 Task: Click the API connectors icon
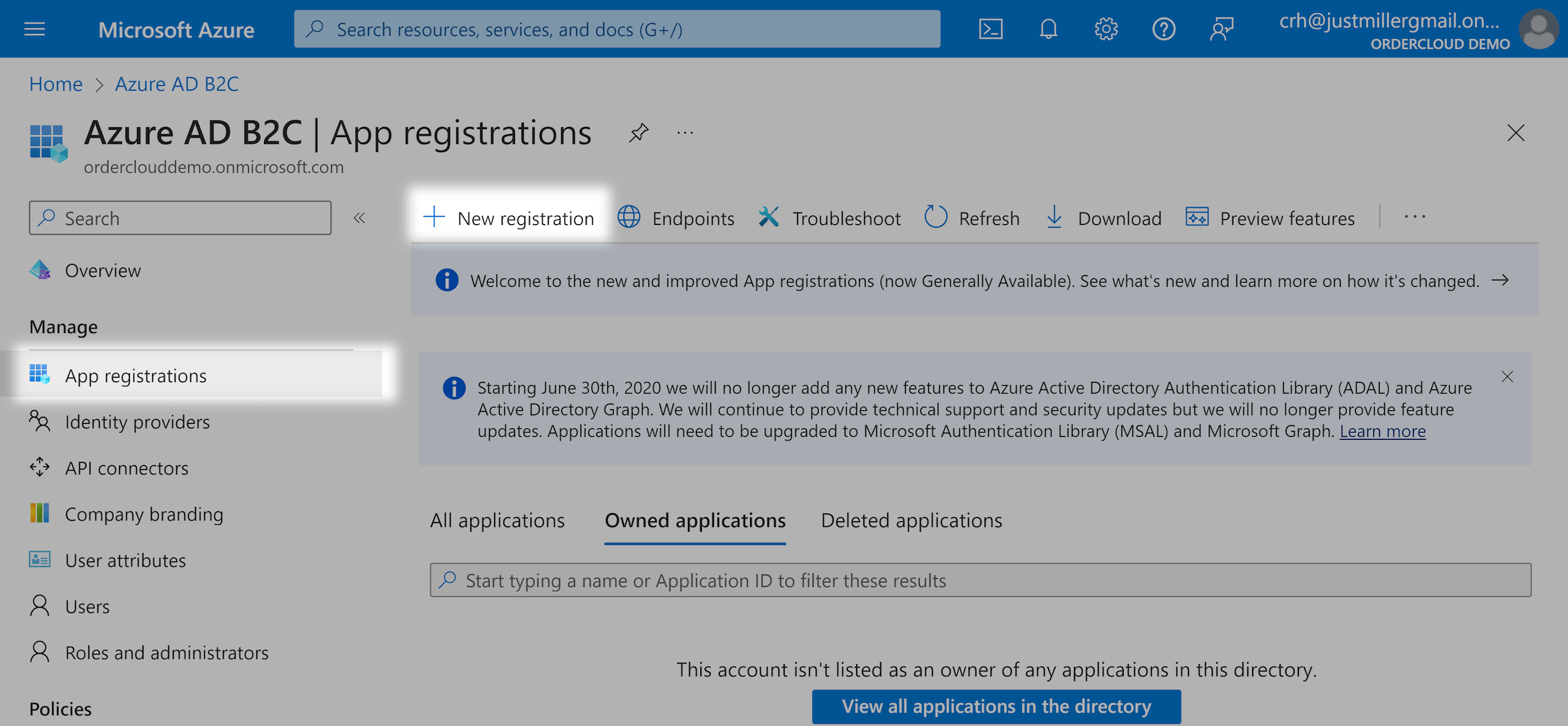(40, 467)
